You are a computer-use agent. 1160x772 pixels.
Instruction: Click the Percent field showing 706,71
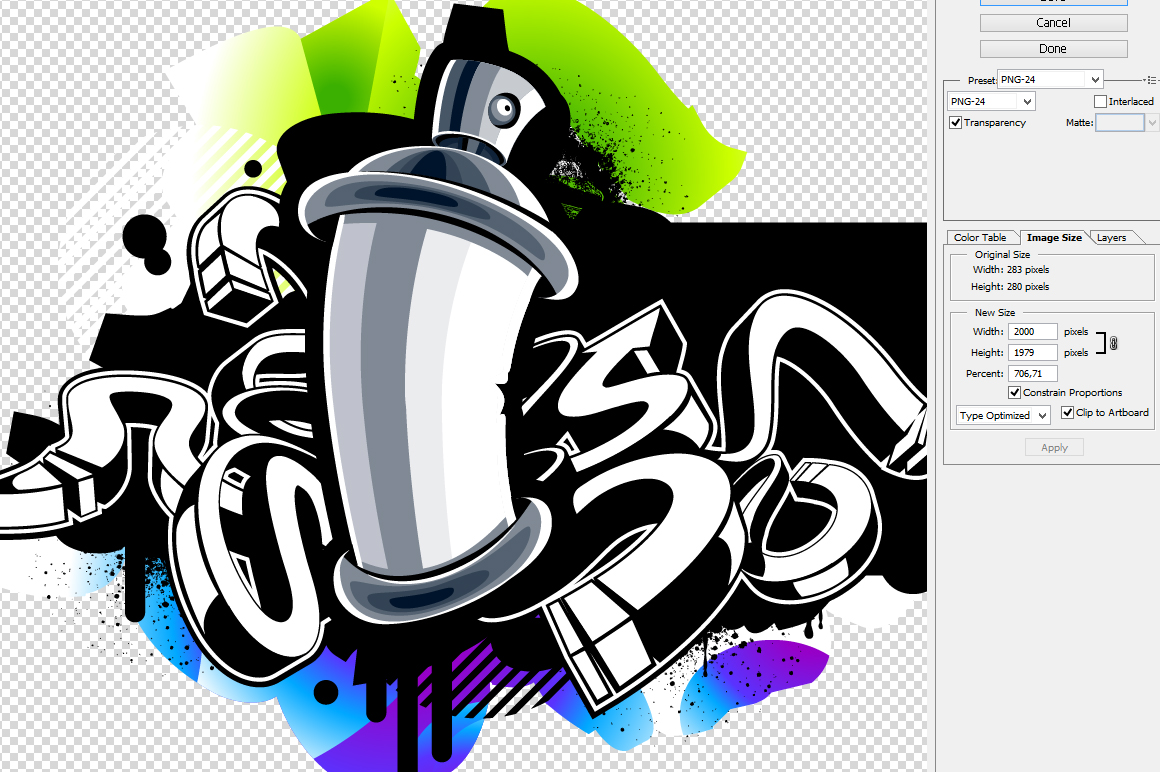click(1032, 373)
